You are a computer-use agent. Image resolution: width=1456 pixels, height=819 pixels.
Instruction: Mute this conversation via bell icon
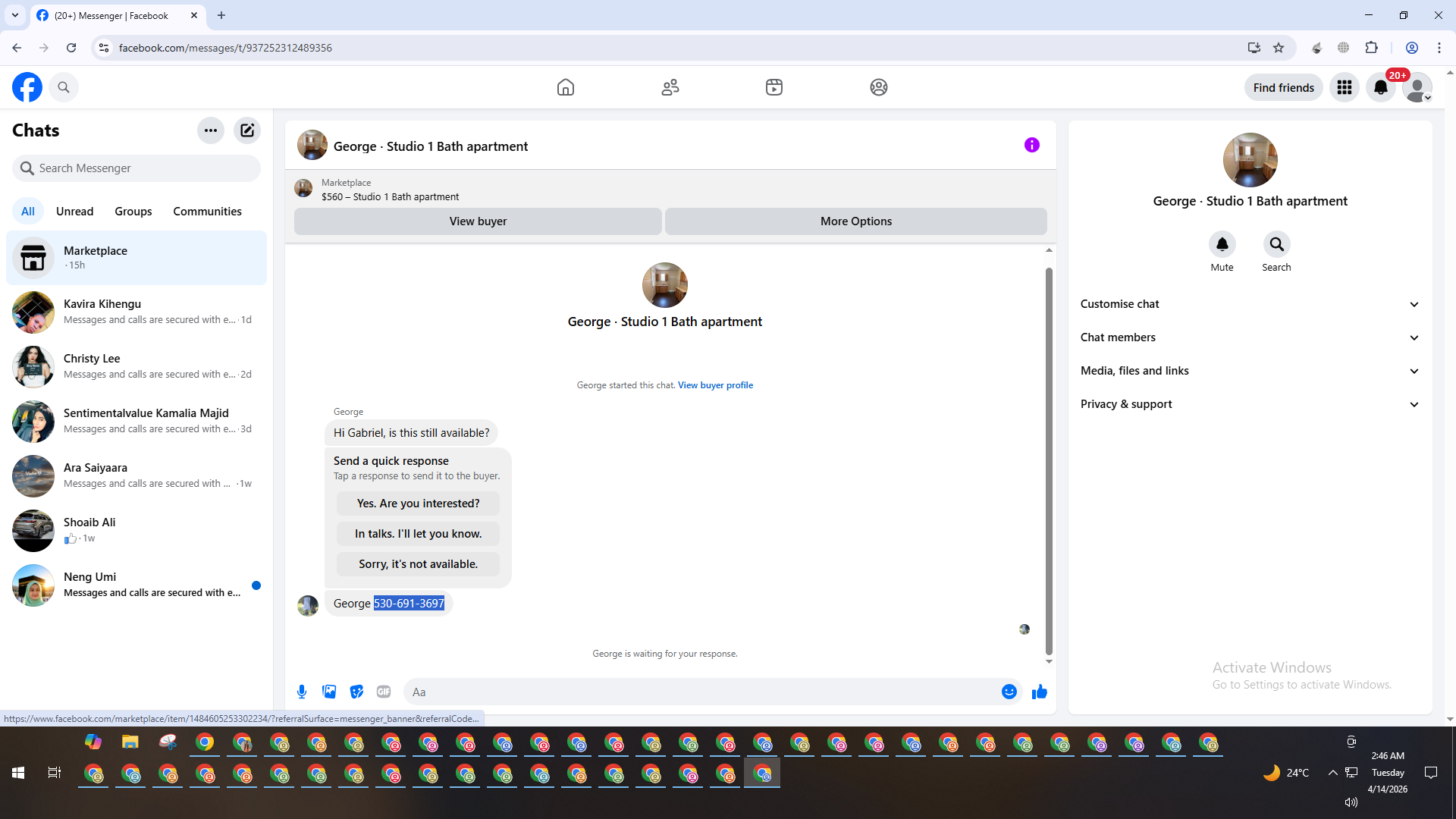click(x=1222, y=244)
